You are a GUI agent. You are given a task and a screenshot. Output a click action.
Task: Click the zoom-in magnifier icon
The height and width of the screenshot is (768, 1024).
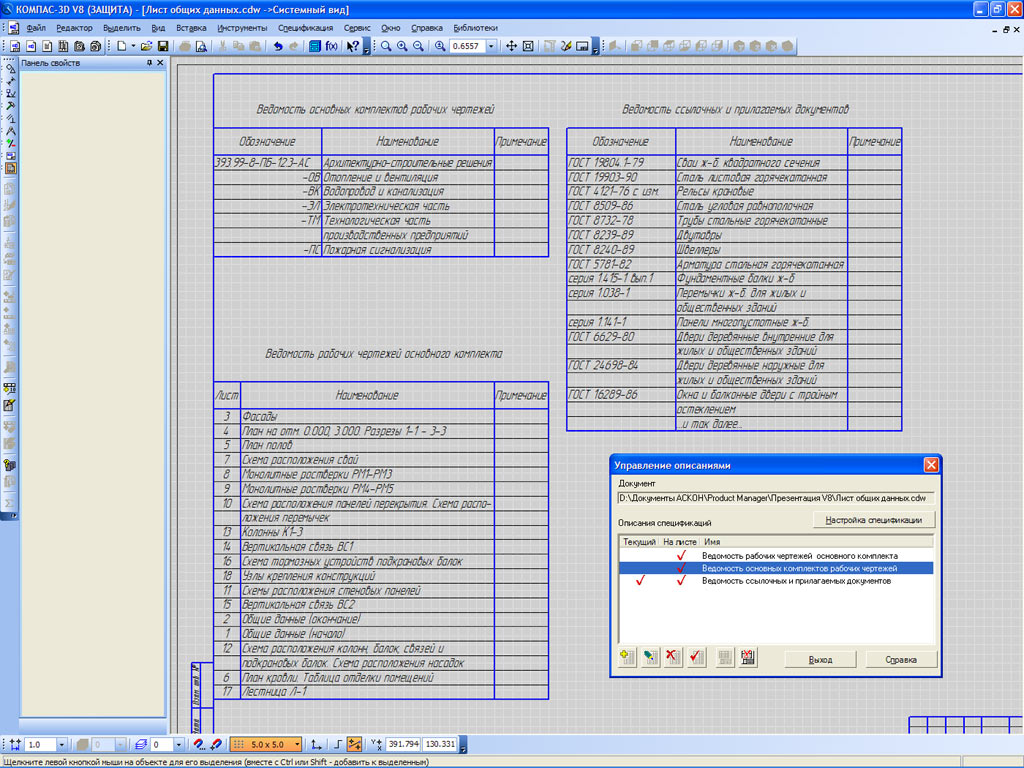(402, 46)
